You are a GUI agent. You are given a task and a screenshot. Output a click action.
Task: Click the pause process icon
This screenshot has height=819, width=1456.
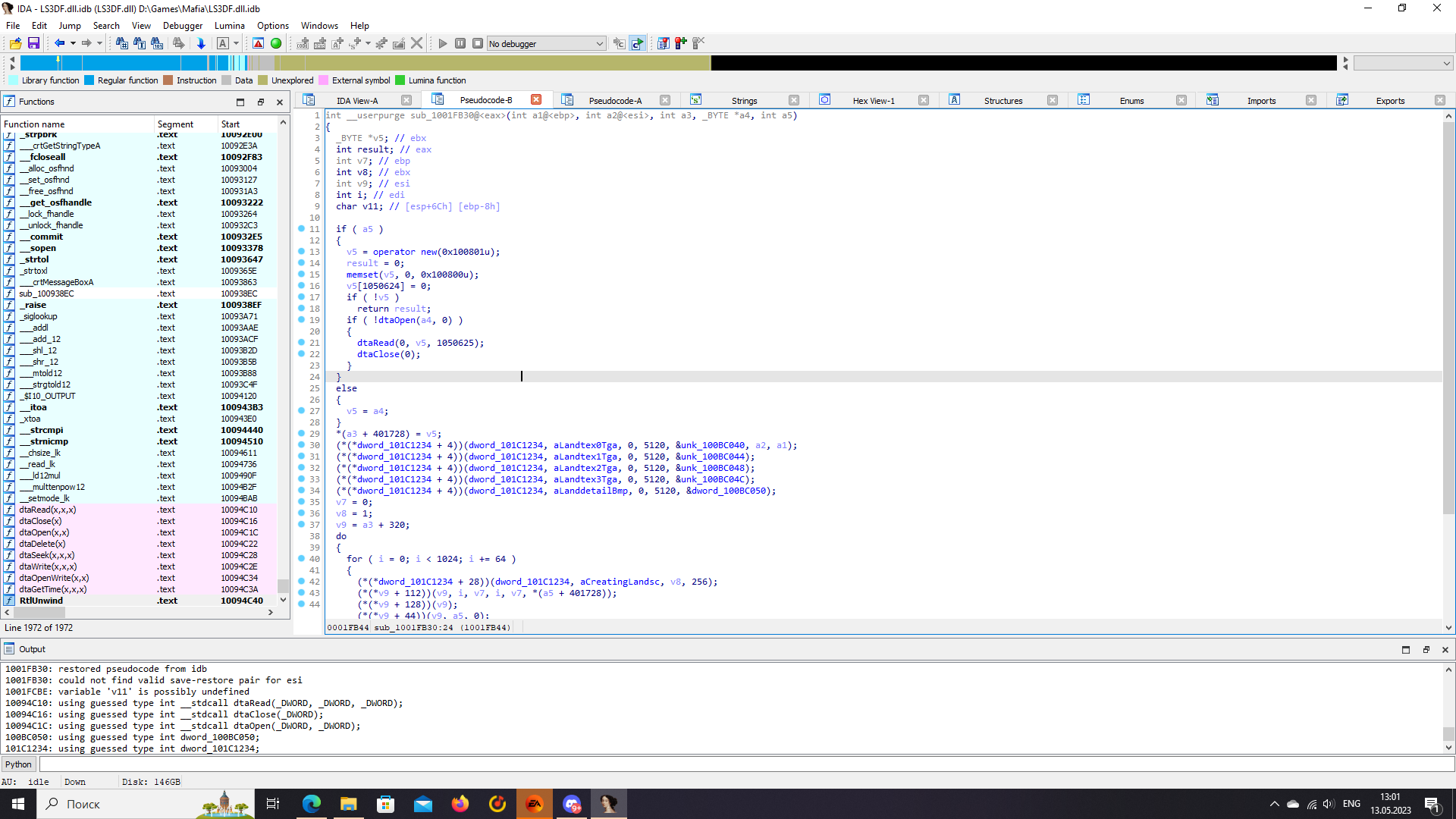460,43
